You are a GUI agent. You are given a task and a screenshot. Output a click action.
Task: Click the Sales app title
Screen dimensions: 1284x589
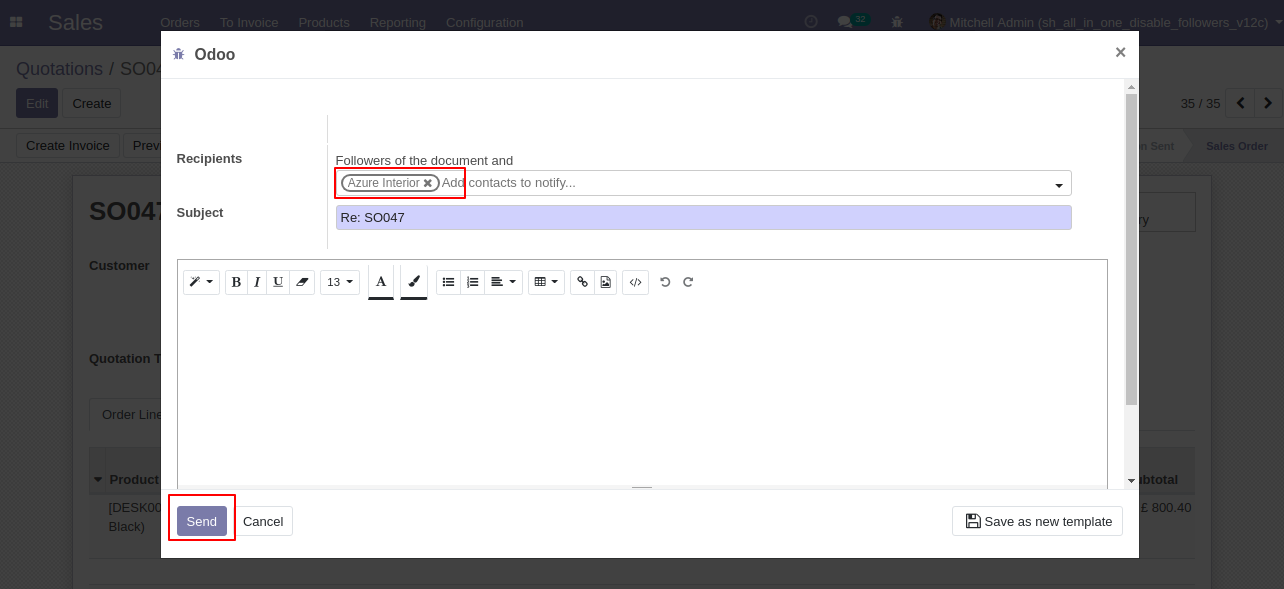[x=75, y=22]
